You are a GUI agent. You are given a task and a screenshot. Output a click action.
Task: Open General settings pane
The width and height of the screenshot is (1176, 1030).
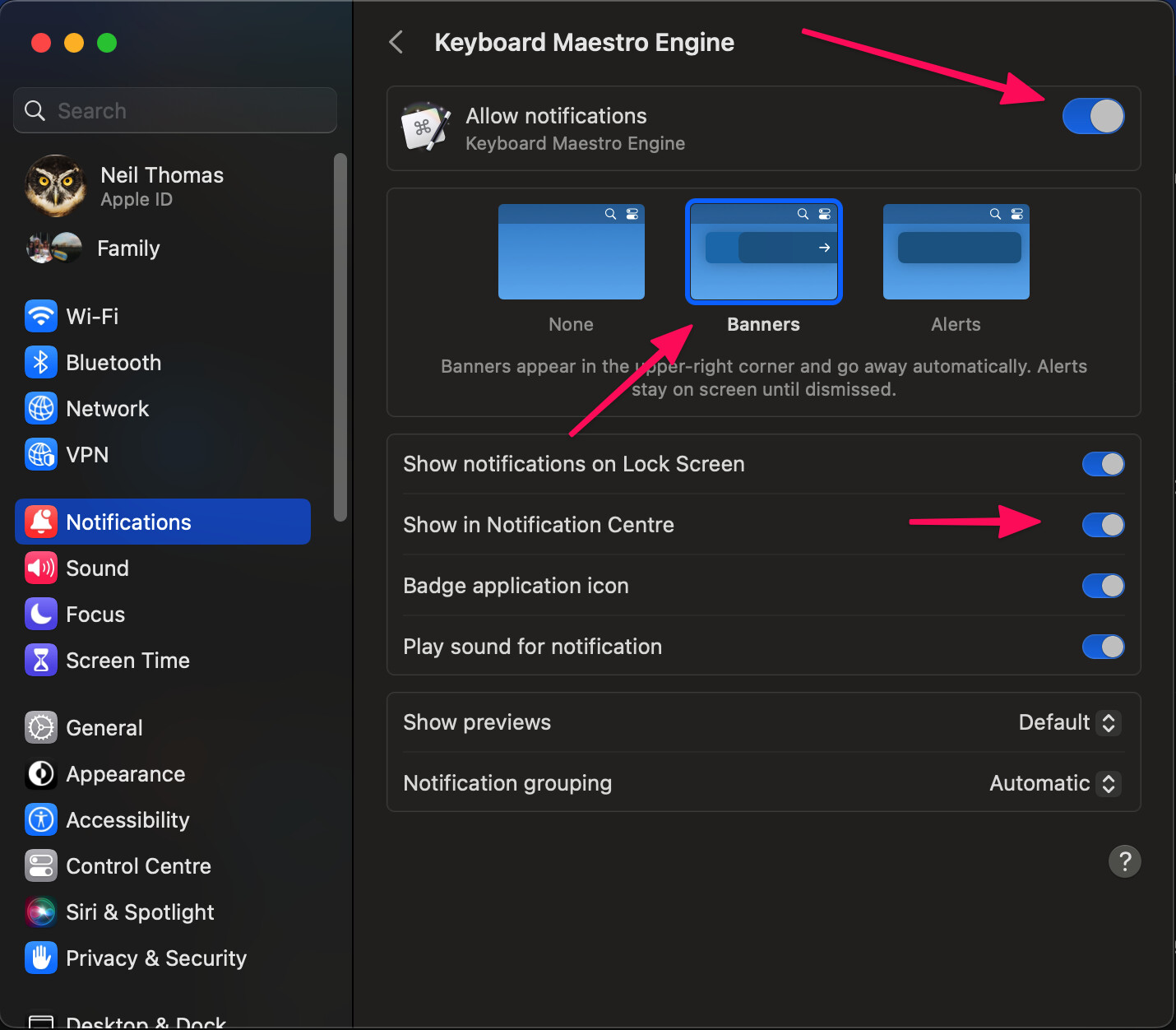[163, 727]
